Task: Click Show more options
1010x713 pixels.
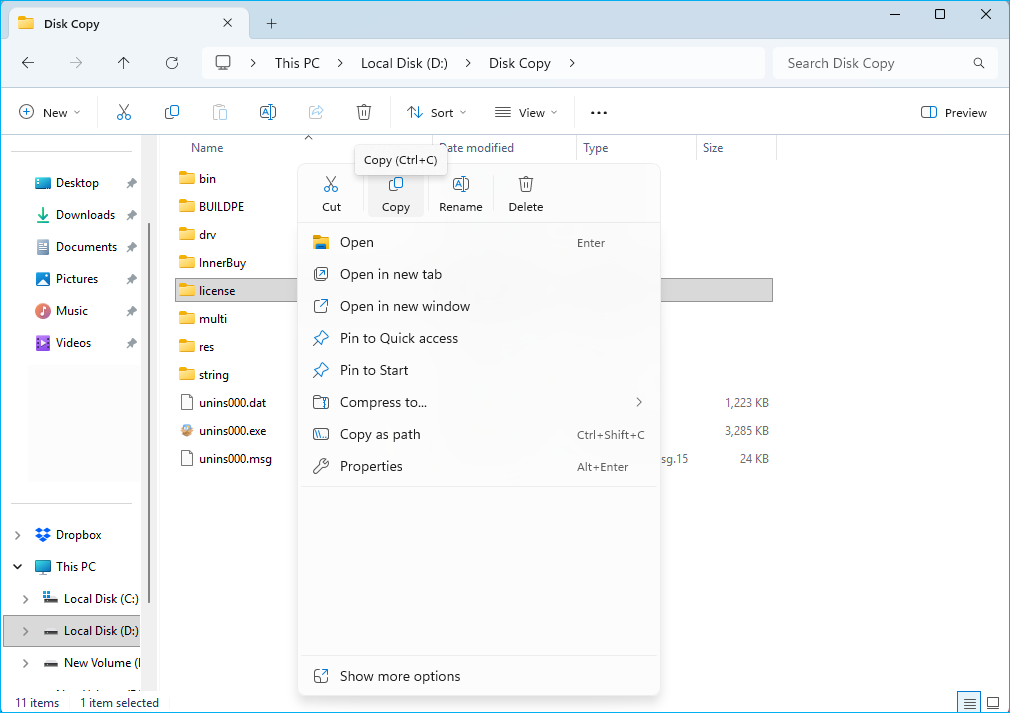Action: click(400, 676)
